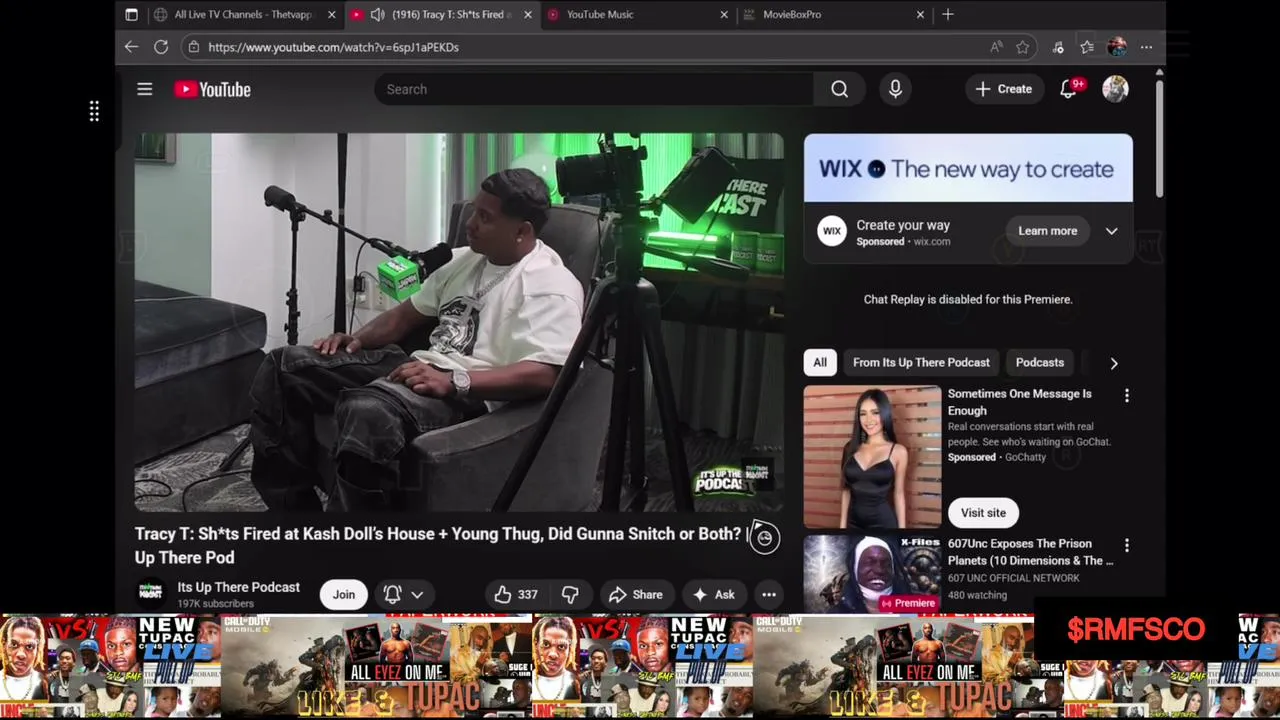Close the All Live TV Channels tab
This screenshot has width=1280, height=720.
pyautogui.click(x=331, y=15)
